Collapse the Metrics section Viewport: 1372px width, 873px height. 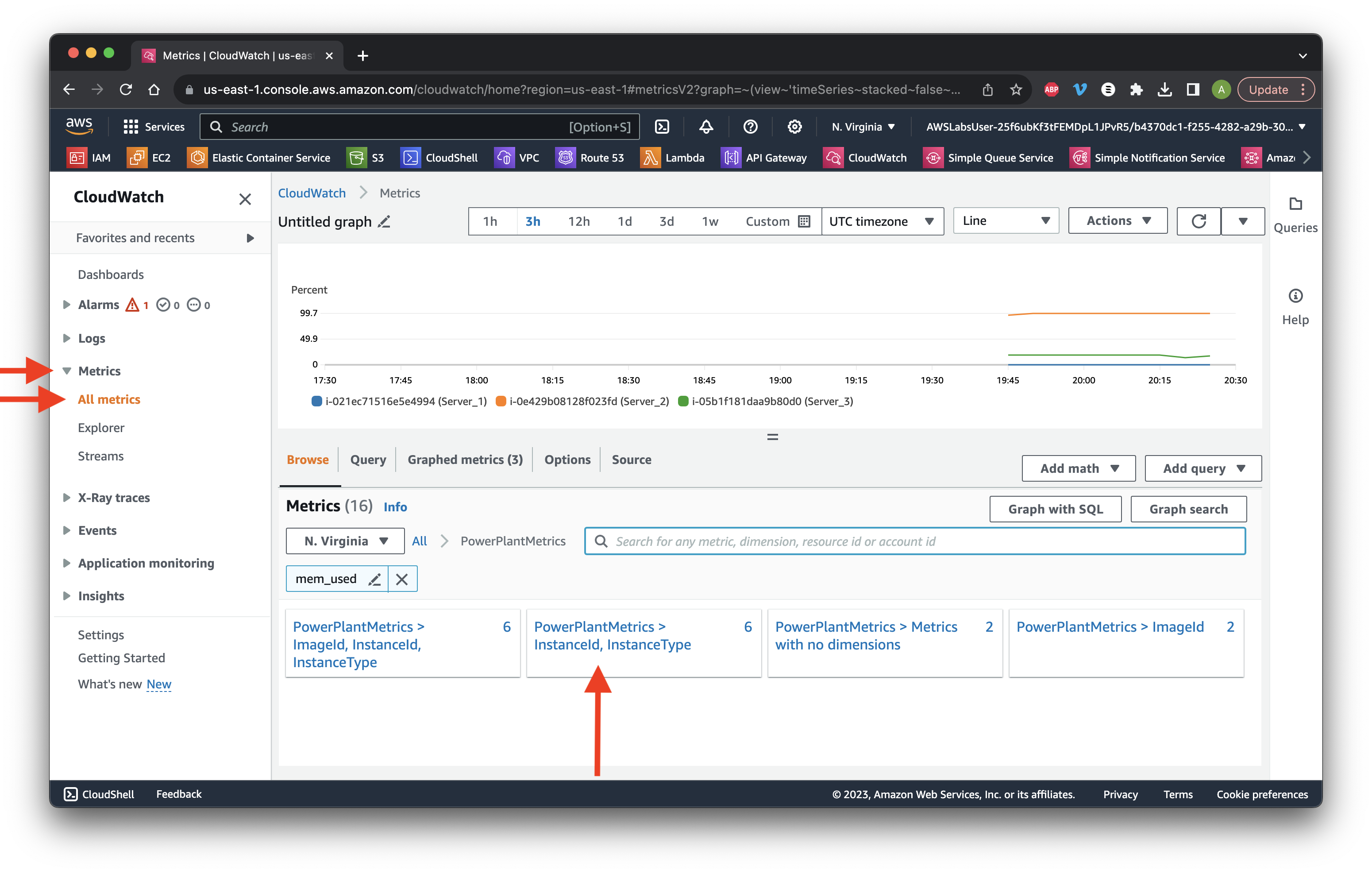67,371
